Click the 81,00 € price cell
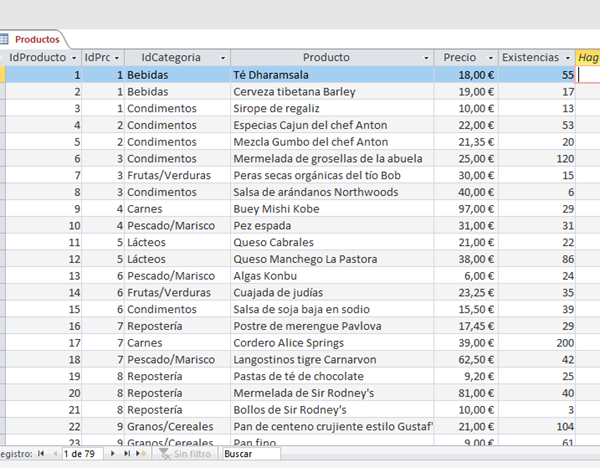600x468 pixels. (466, 393)
